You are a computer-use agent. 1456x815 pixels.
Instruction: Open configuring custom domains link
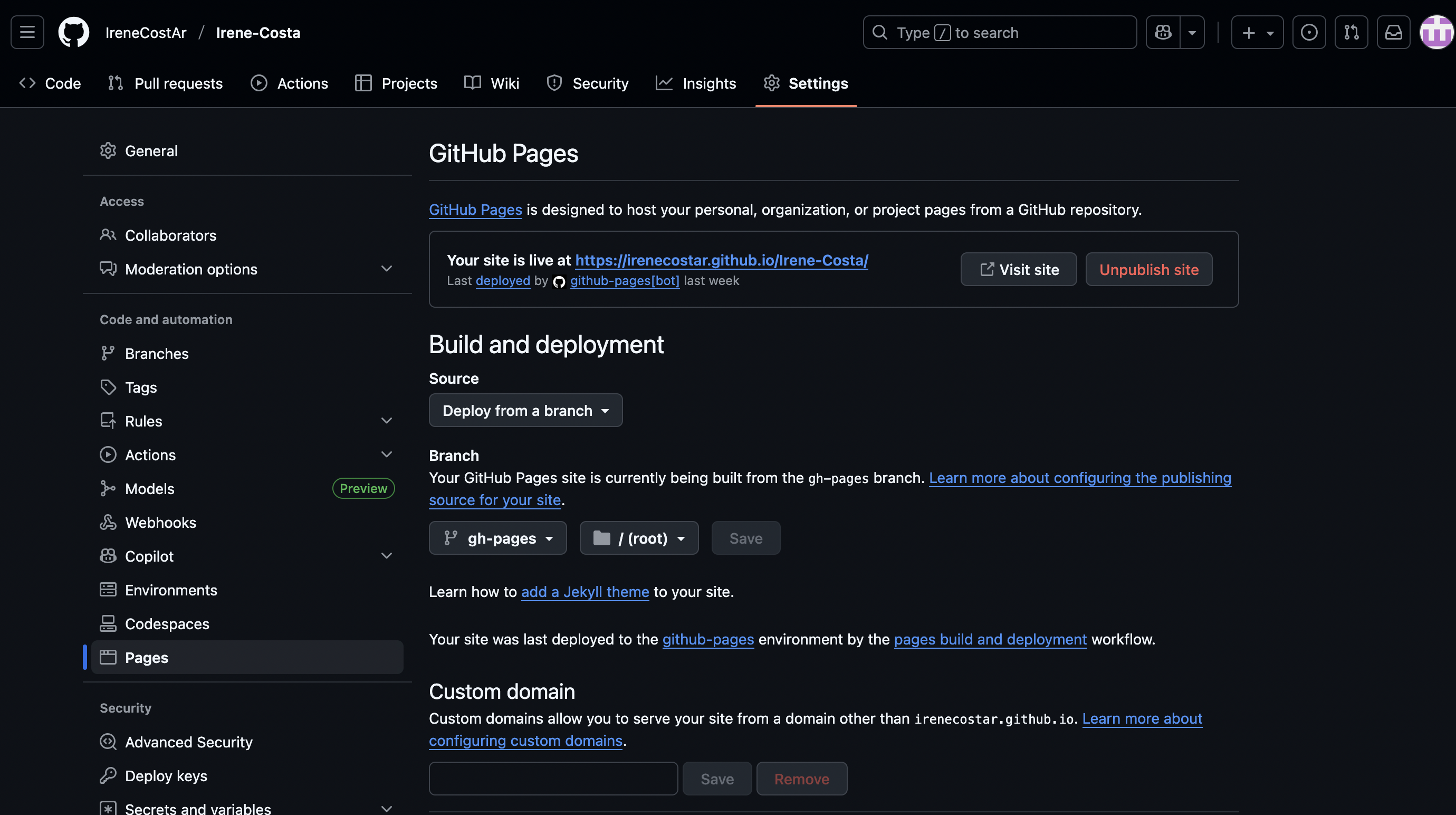525,741
